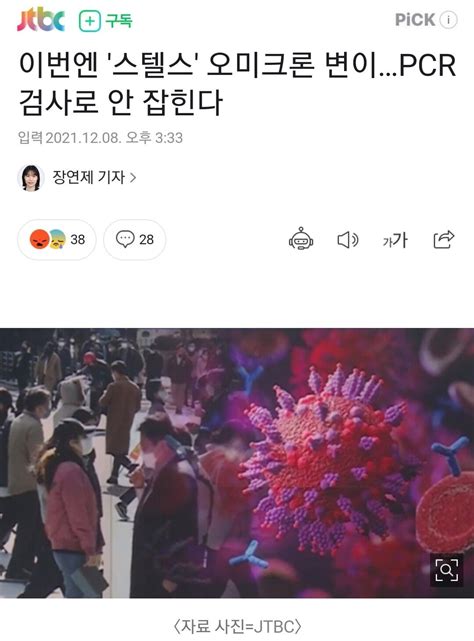Tap the reporter's profile photo
The height and width of the screenshot is (641, 474).
(31, 178)
